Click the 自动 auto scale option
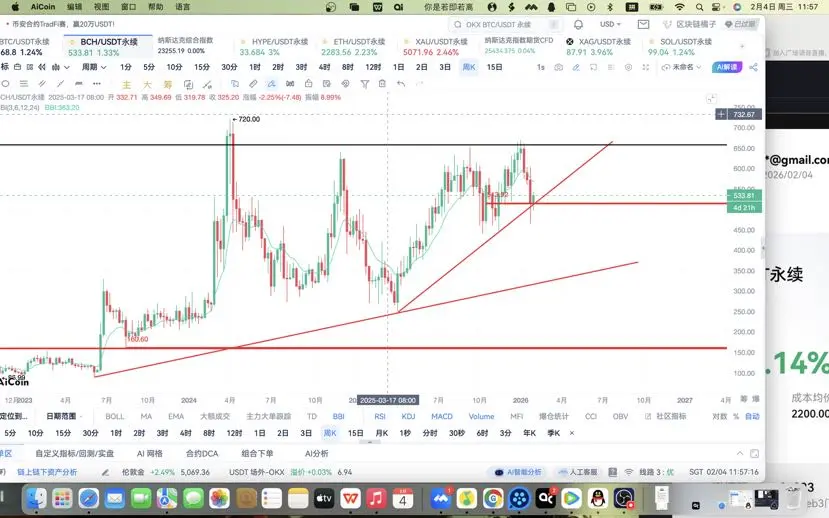This screenshot has width=829, height=518. point(752,417)
